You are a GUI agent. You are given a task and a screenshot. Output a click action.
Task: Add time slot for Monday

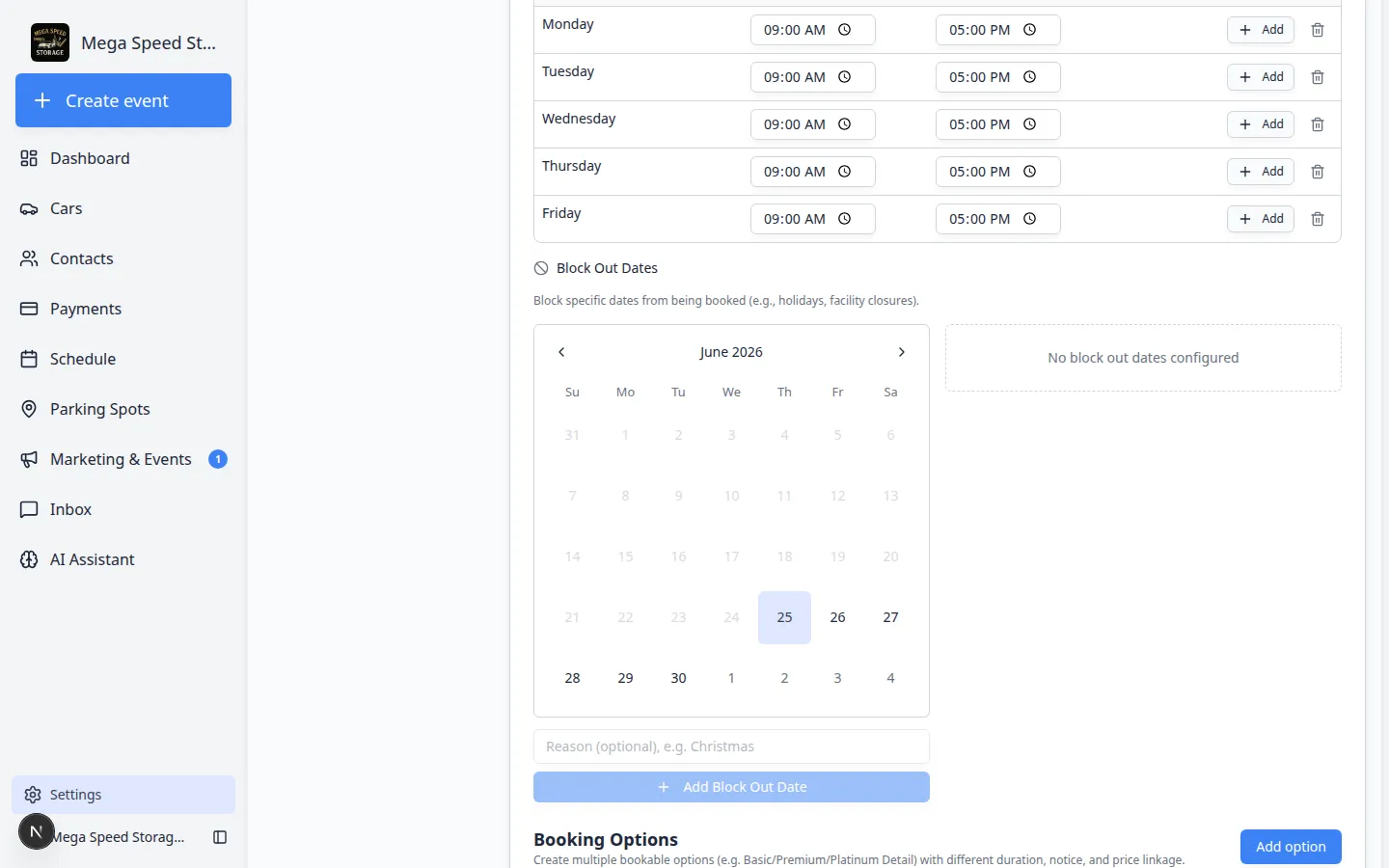click(1261, 30)
